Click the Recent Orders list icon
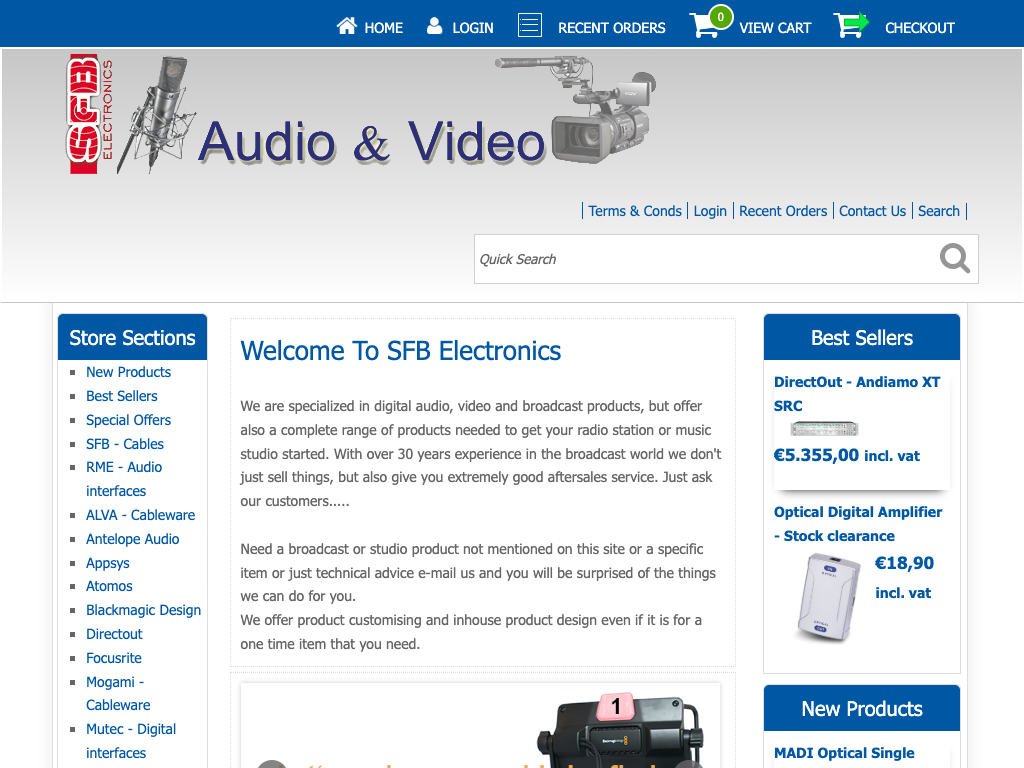Image resolution: width=1024 pixels, height=768 pixels. point(530,26)
